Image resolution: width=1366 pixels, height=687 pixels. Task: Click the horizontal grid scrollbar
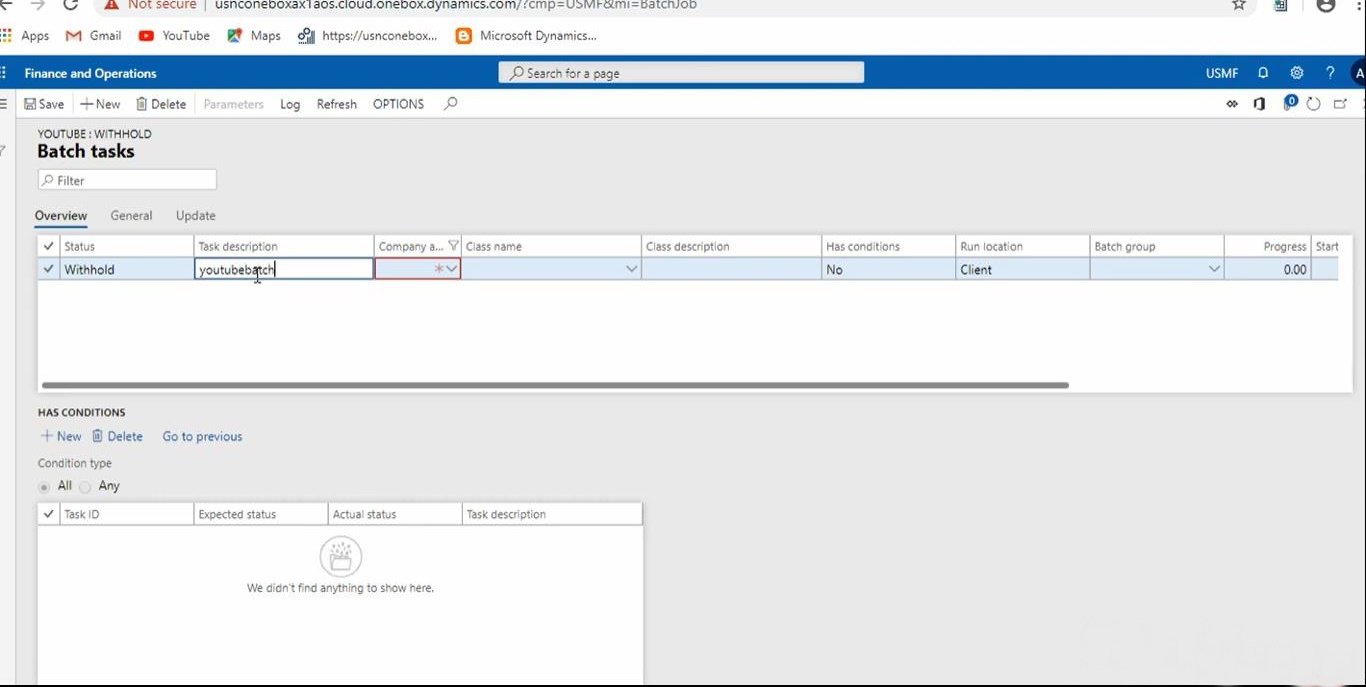555,385
